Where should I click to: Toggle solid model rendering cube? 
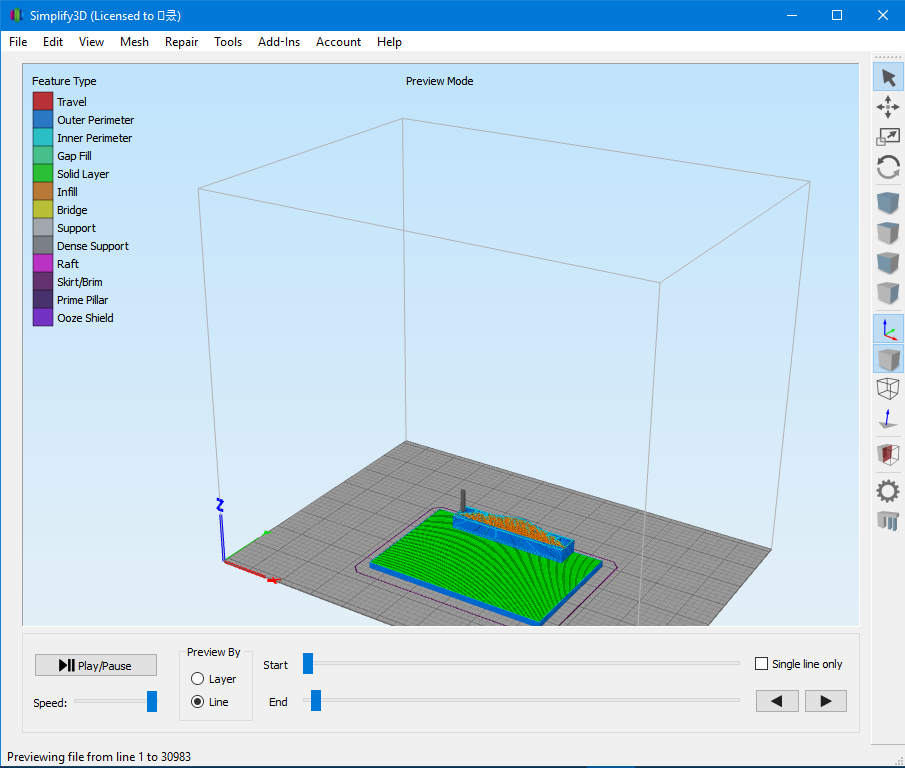pyautogui.click(x=888, y=359)
